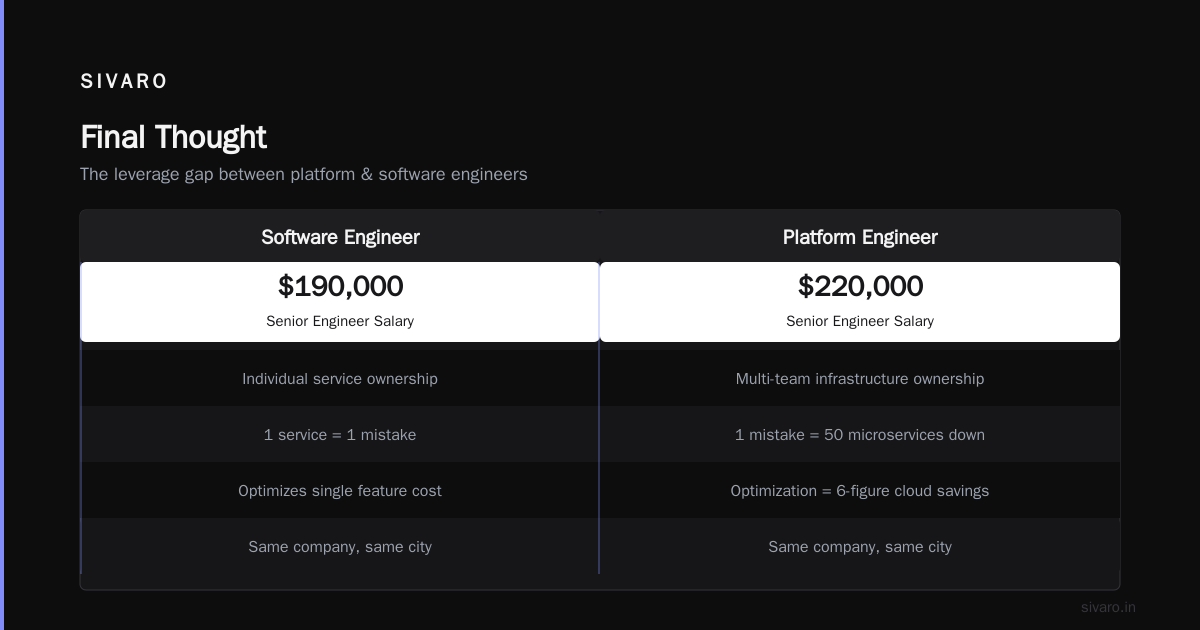Select the 50 microservices down cell
The height and width of the screenshot is (630, 1200).
click(x=860, y=435)
